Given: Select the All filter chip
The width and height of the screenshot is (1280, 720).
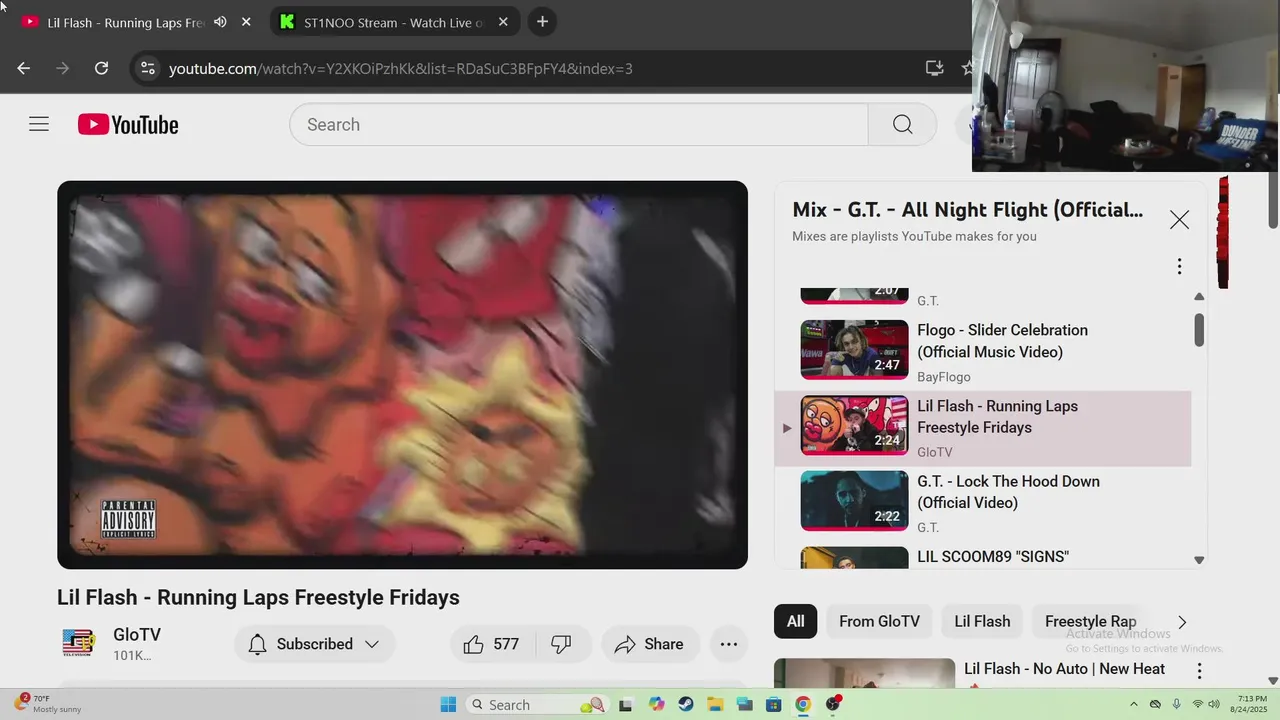Looking at the screenshot, I should point(795,622).
